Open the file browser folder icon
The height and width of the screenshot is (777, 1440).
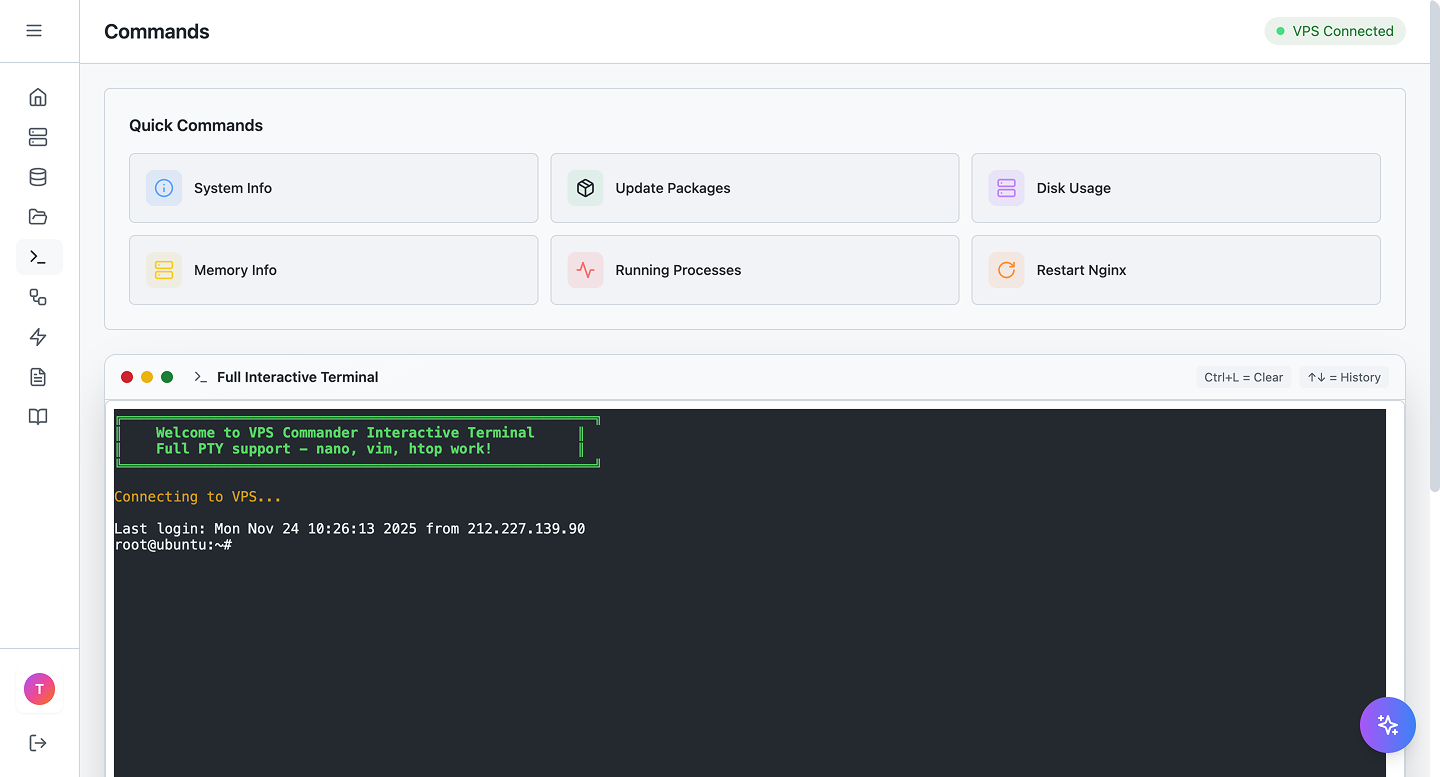pos(37,217)
